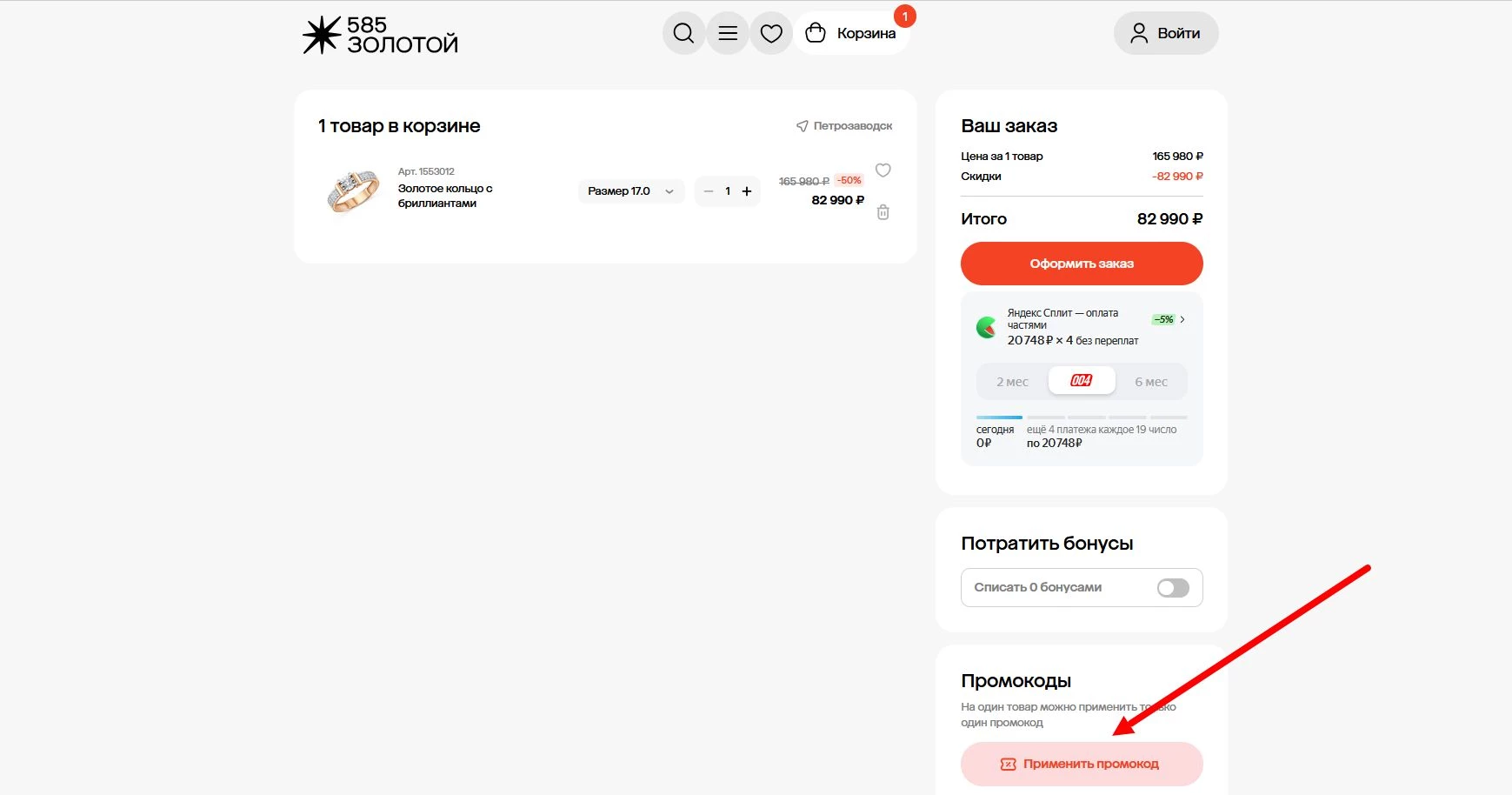Expand Яндекс Сплит details via chevron
Image resolution: width=1512 pixels, height=795 pixels.
click(1182, 319)
